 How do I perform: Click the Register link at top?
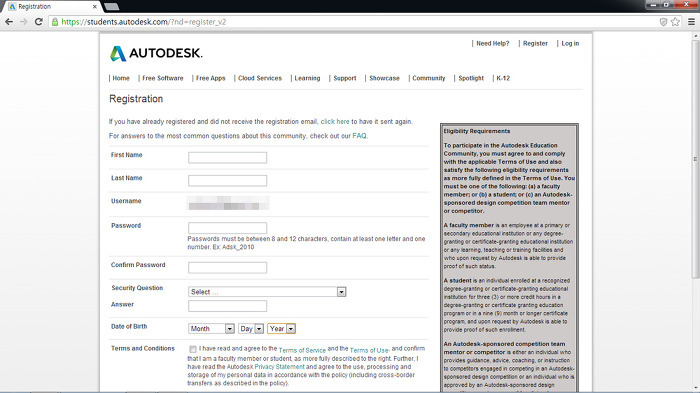point(535,43)
